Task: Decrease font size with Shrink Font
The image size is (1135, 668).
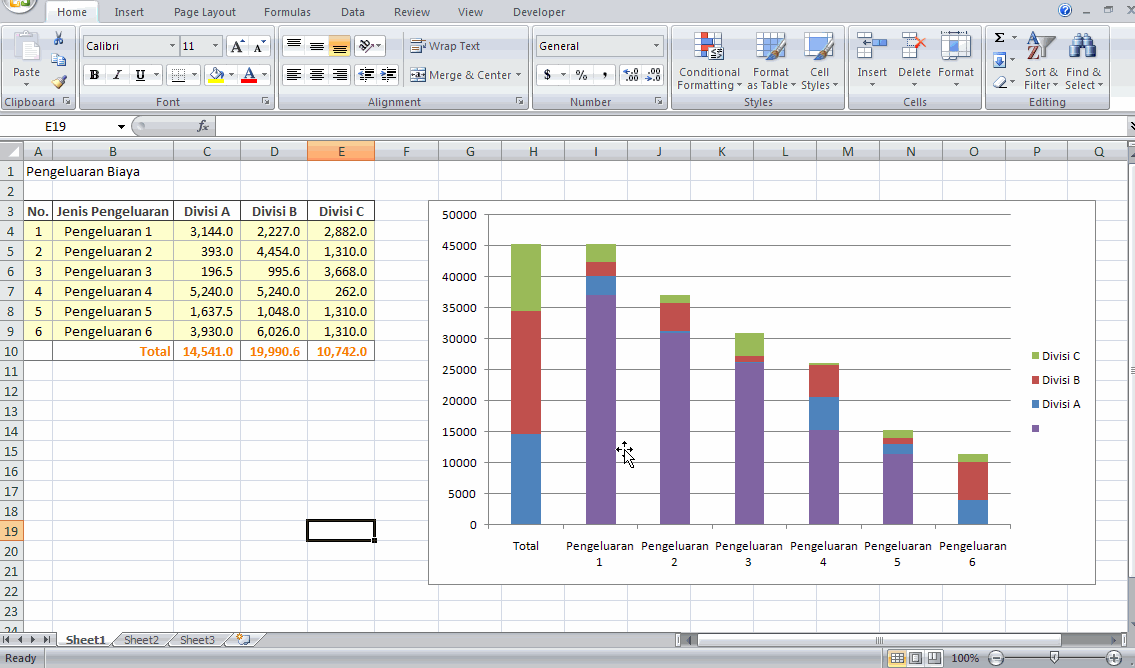Action: tap(259, 46)
